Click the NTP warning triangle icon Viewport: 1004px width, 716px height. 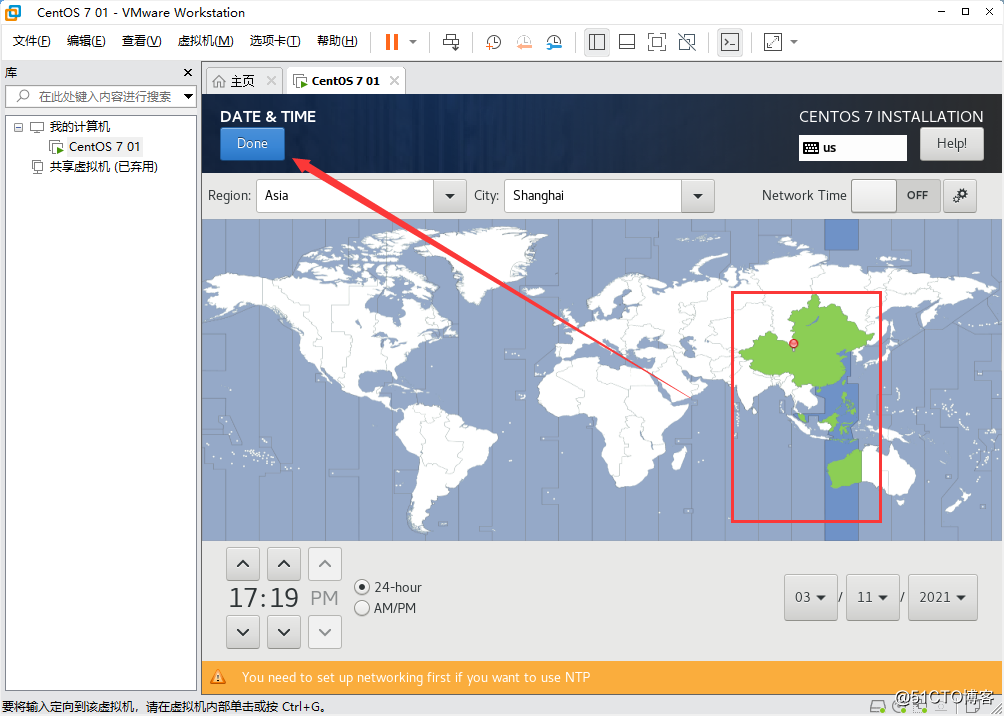(x=218, y=677)
